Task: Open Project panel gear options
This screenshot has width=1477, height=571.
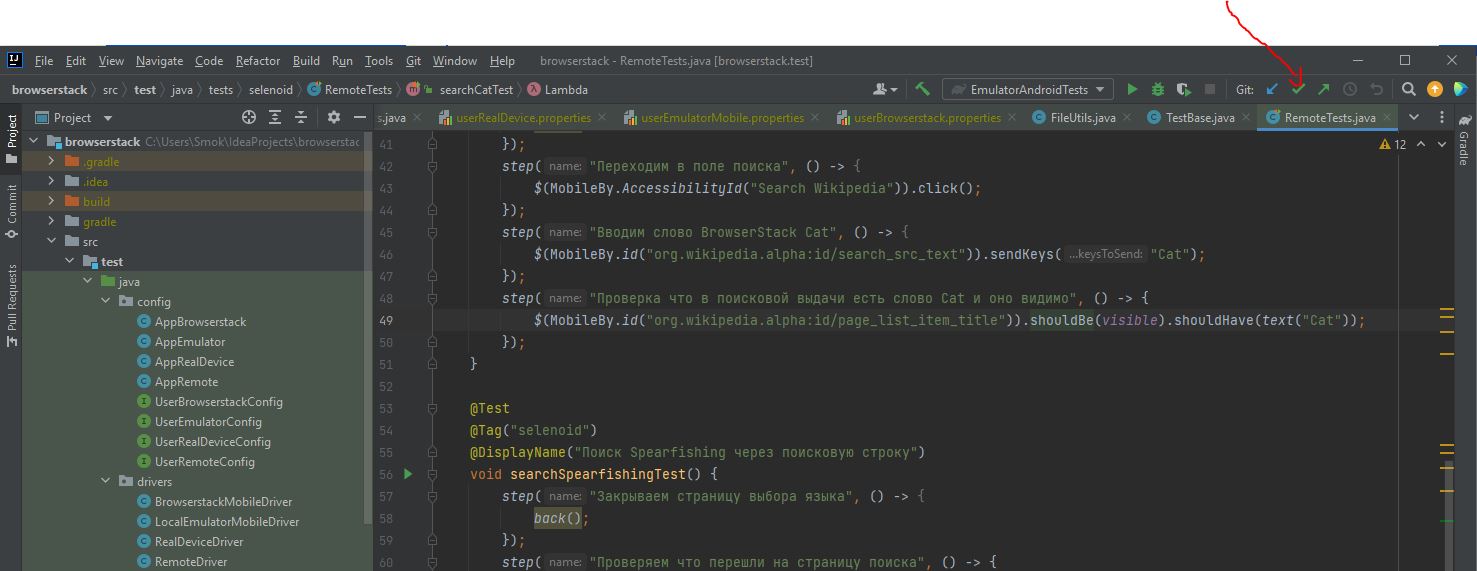Action: (334, 117)
